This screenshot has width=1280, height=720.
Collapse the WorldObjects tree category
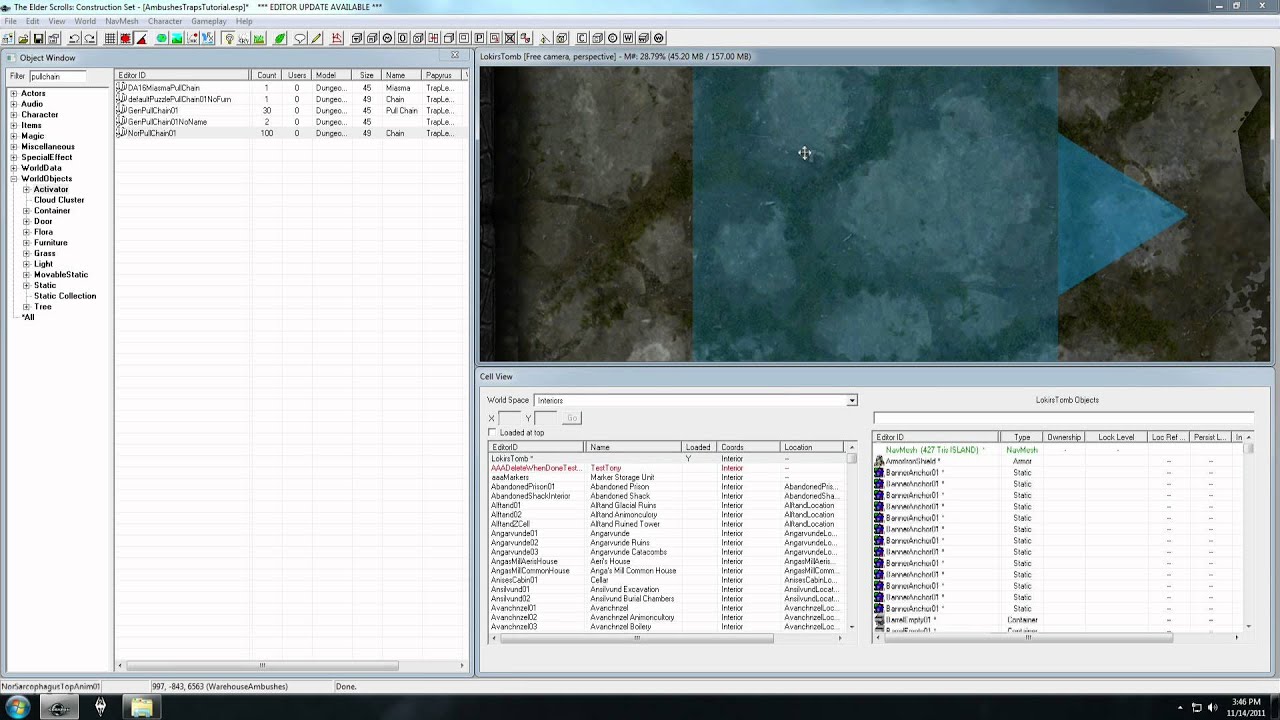(14, 178)
